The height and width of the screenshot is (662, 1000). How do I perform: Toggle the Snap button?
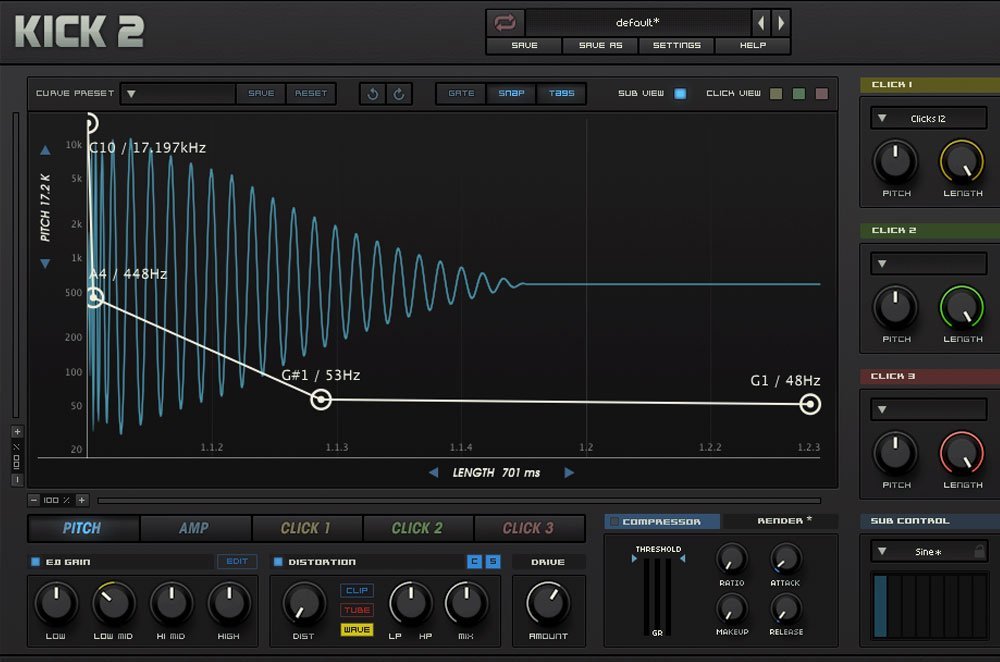[x=511, y=93]
